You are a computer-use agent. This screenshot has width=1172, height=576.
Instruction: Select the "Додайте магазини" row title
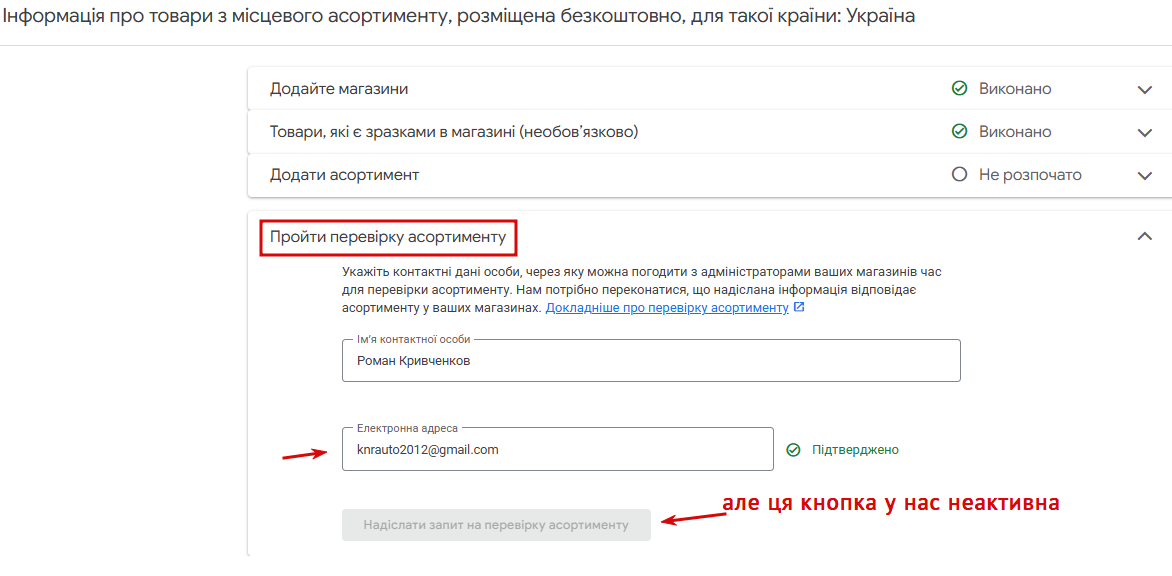pos(339,89)
